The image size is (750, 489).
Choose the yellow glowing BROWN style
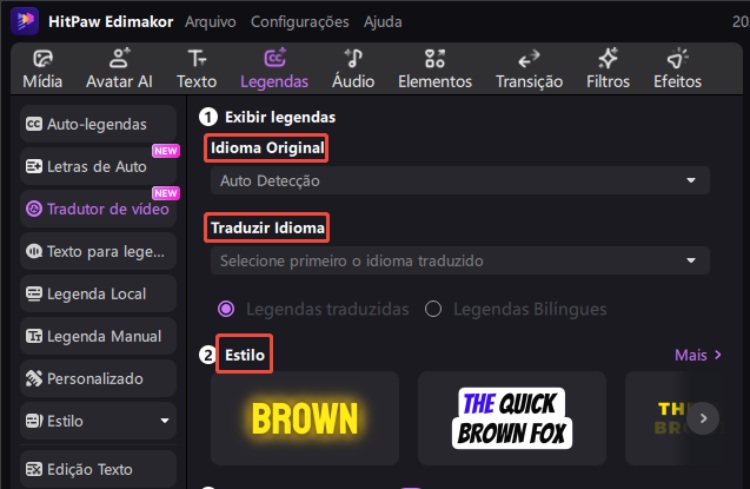point(305,418)
